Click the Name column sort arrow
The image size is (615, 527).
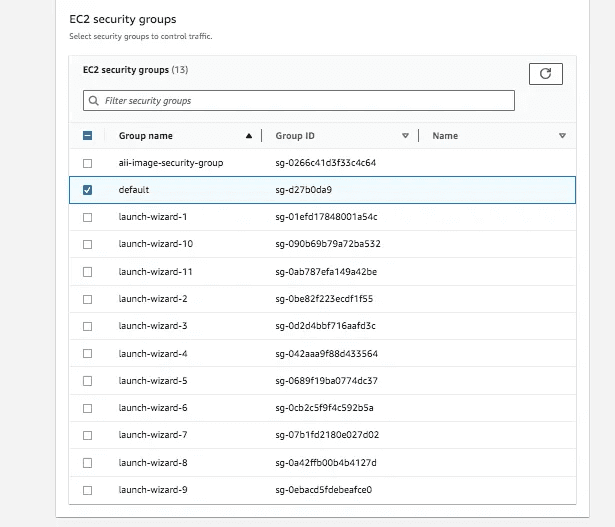pyautogui.click(x=562, y=136)
